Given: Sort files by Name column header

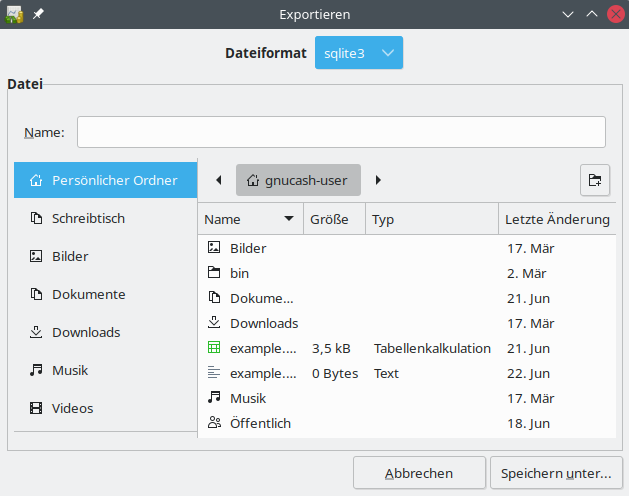Looking at the screenshot, I should [250, 219].
